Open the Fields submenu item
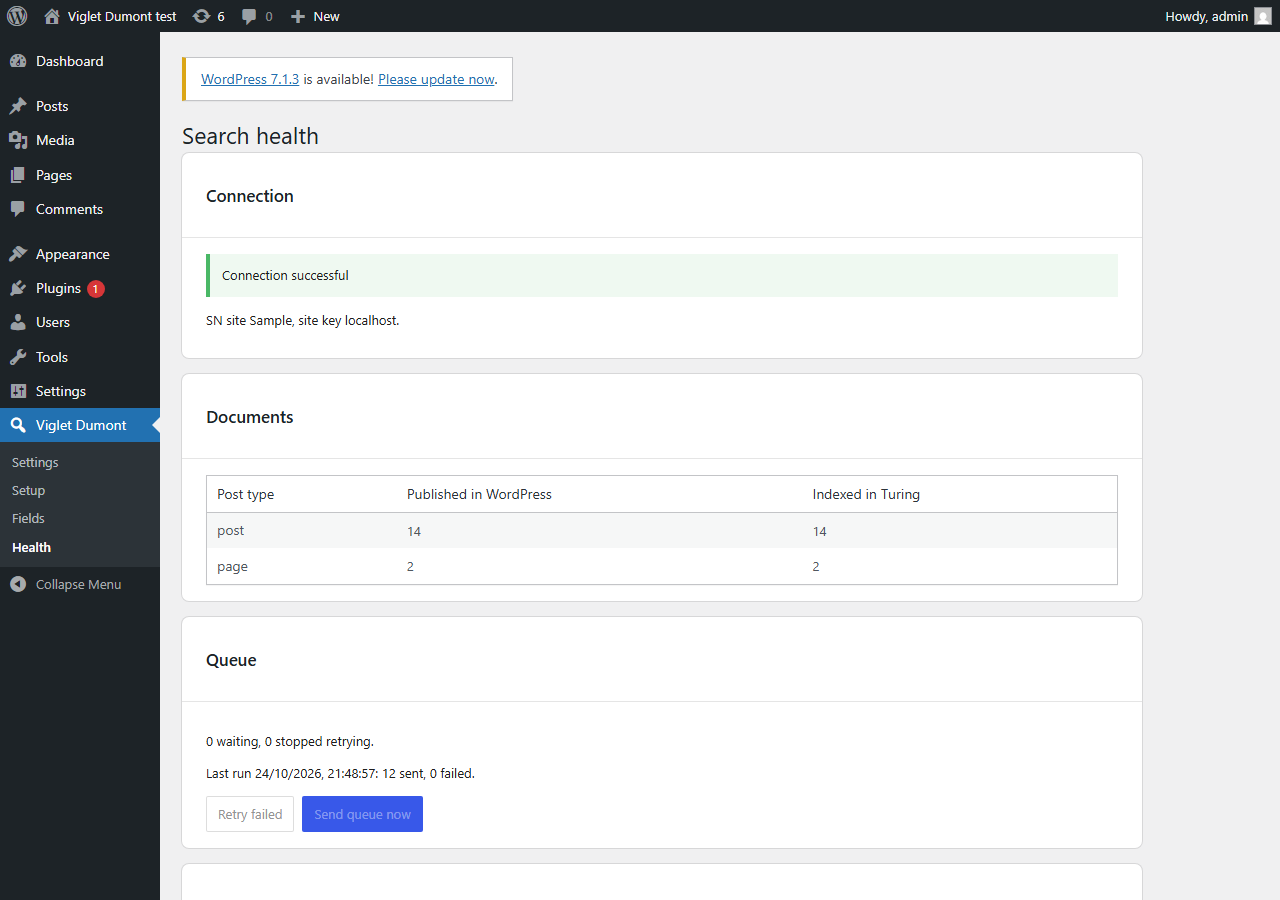This screenshot has height=900, width=1280. [x=28, y=518]
